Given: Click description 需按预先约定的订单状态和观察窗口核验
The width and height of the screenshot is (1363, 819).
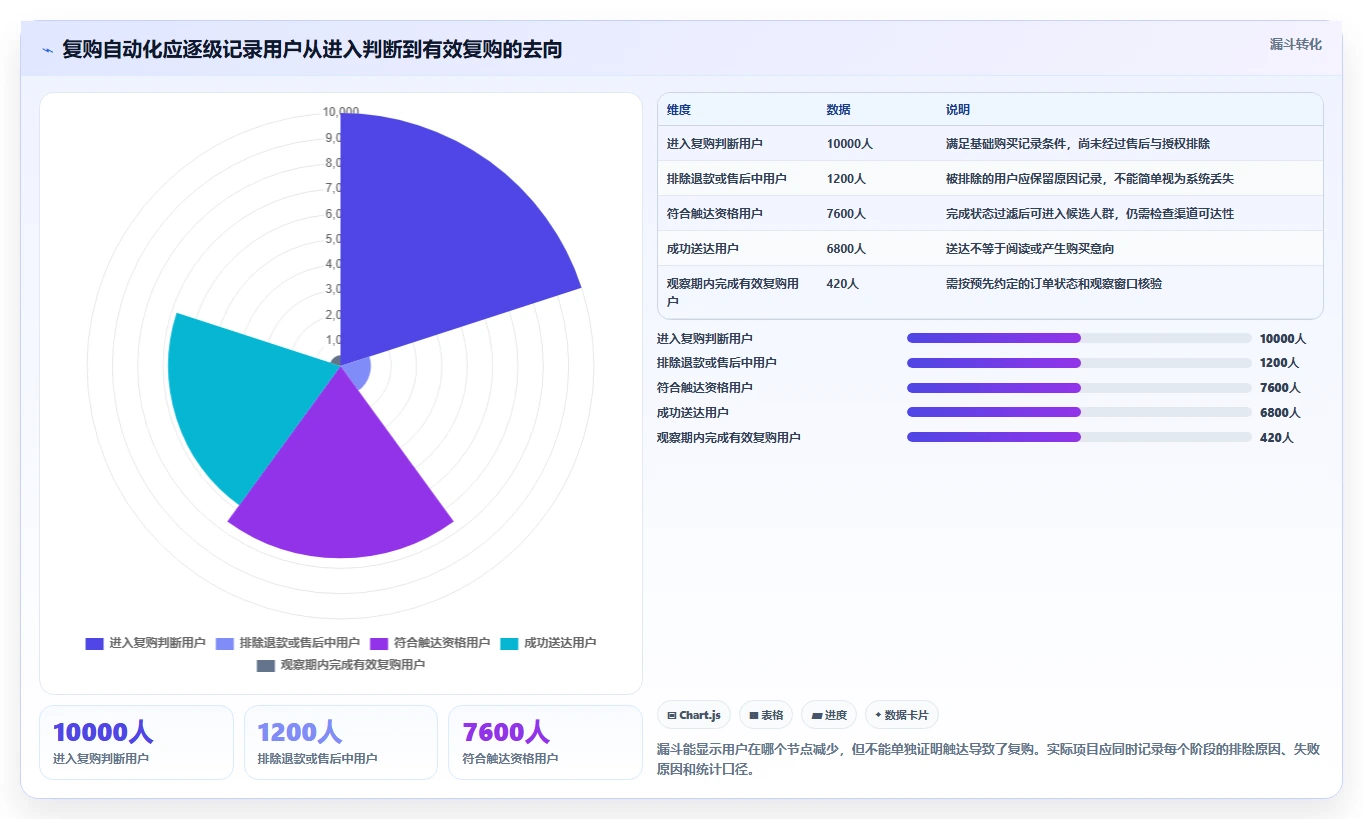Looking at the screenshot, I should tap(1054, 284).
